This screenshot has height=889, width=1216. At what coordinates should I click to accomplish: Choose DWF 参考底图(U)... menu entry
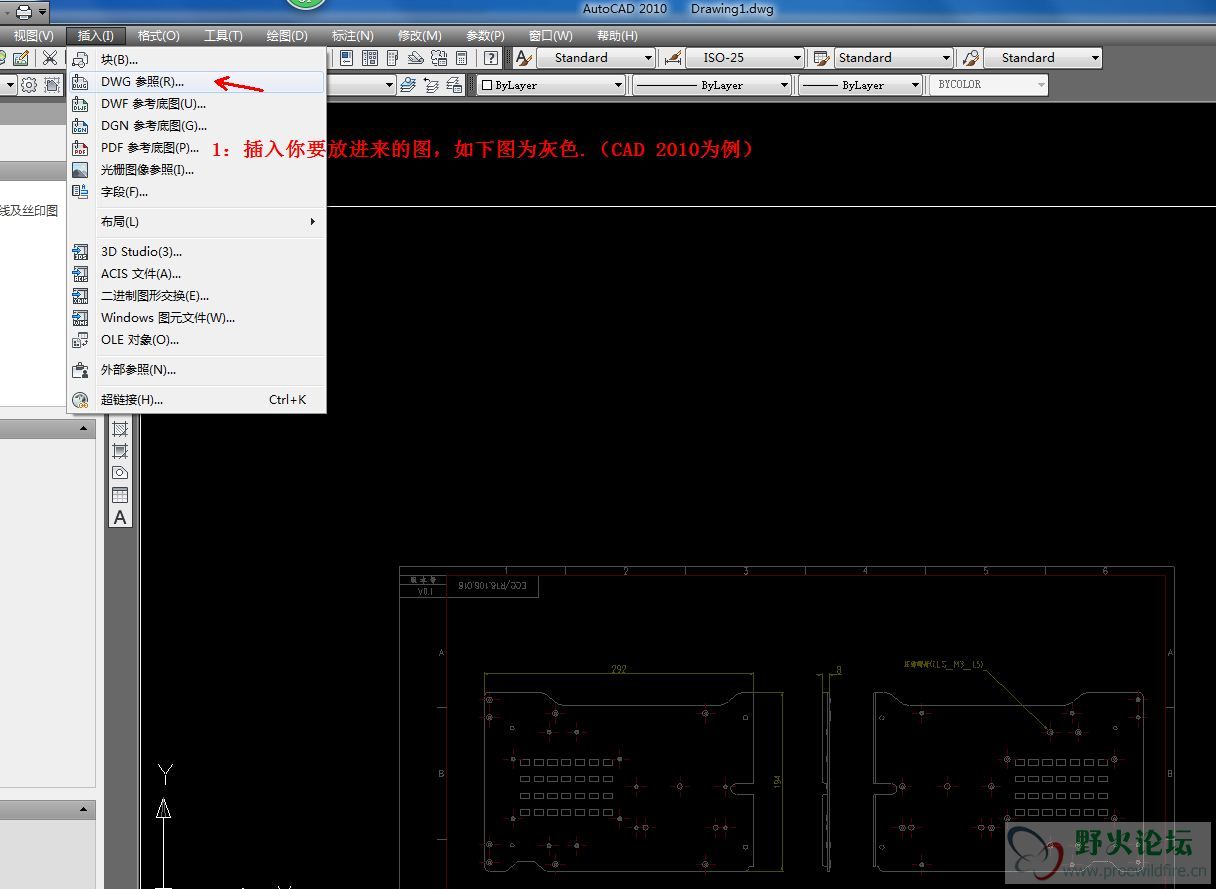click(197, 104)
